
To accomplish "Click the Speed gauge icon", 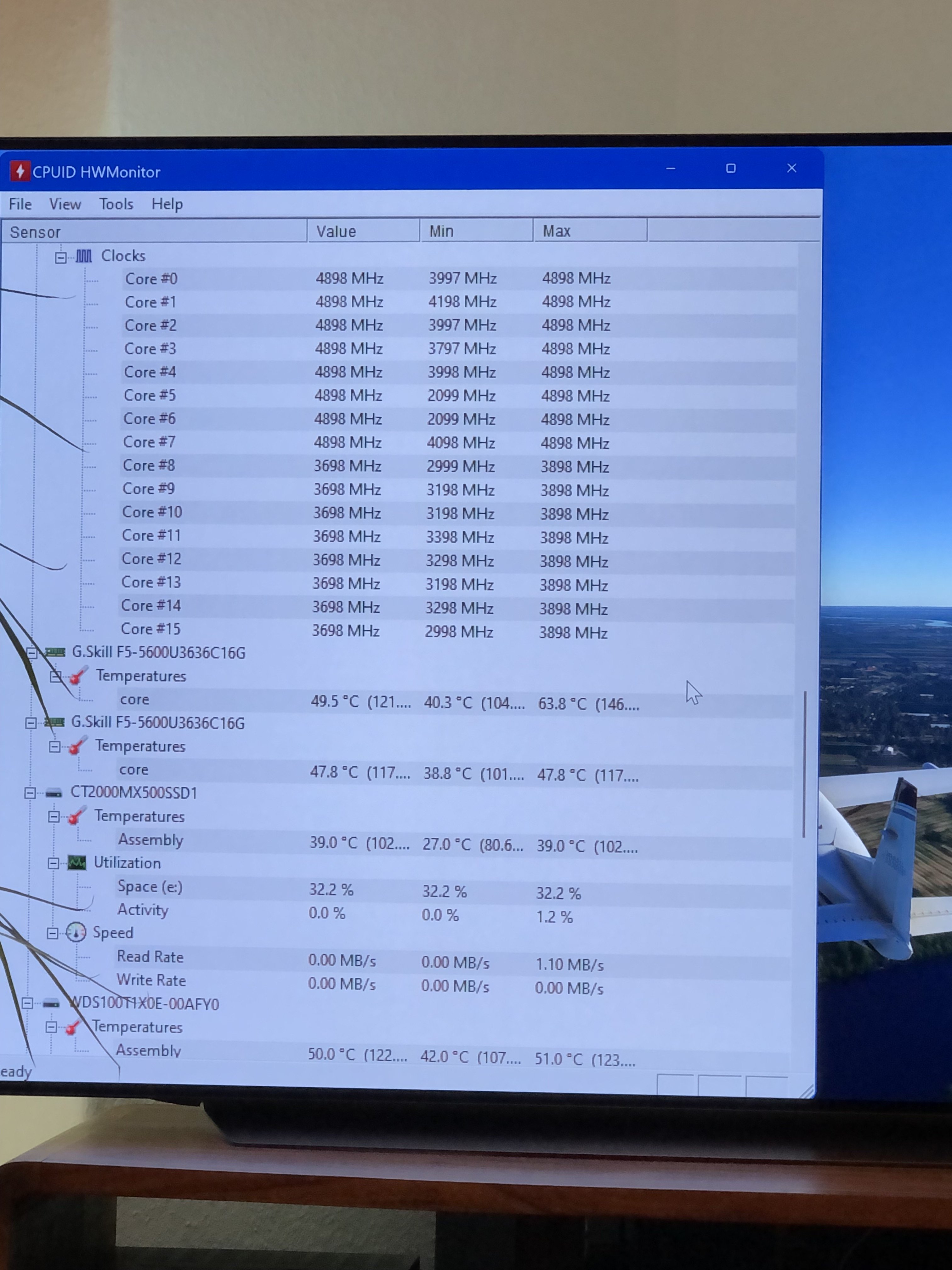I will click(x=76, y=932).
